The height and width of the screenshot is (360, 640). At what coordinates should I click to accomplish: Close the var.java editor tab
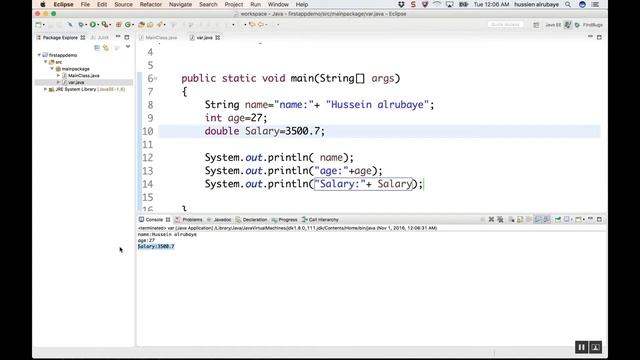pos(218,38)
